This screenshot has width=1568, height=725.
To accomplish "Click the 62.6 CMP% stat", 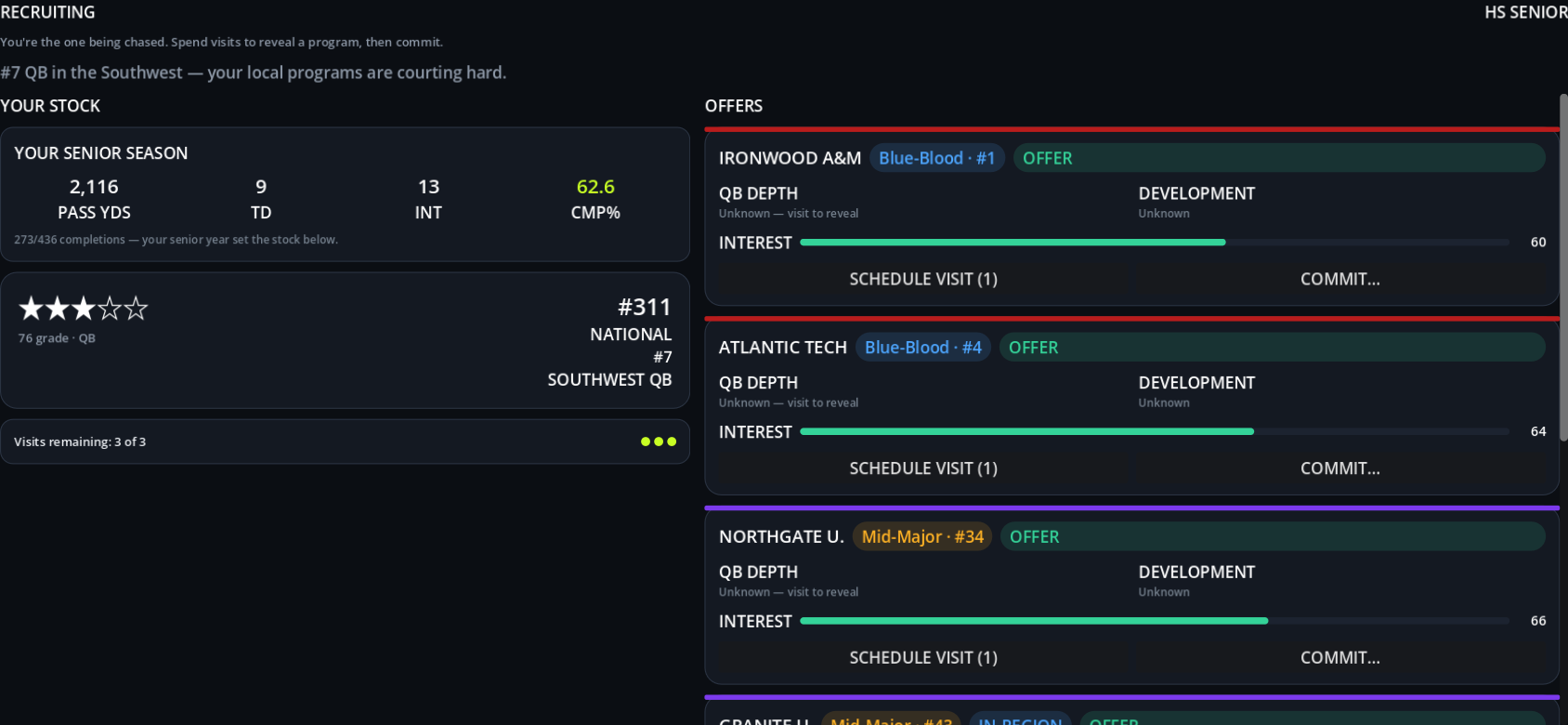I will 595,199.
